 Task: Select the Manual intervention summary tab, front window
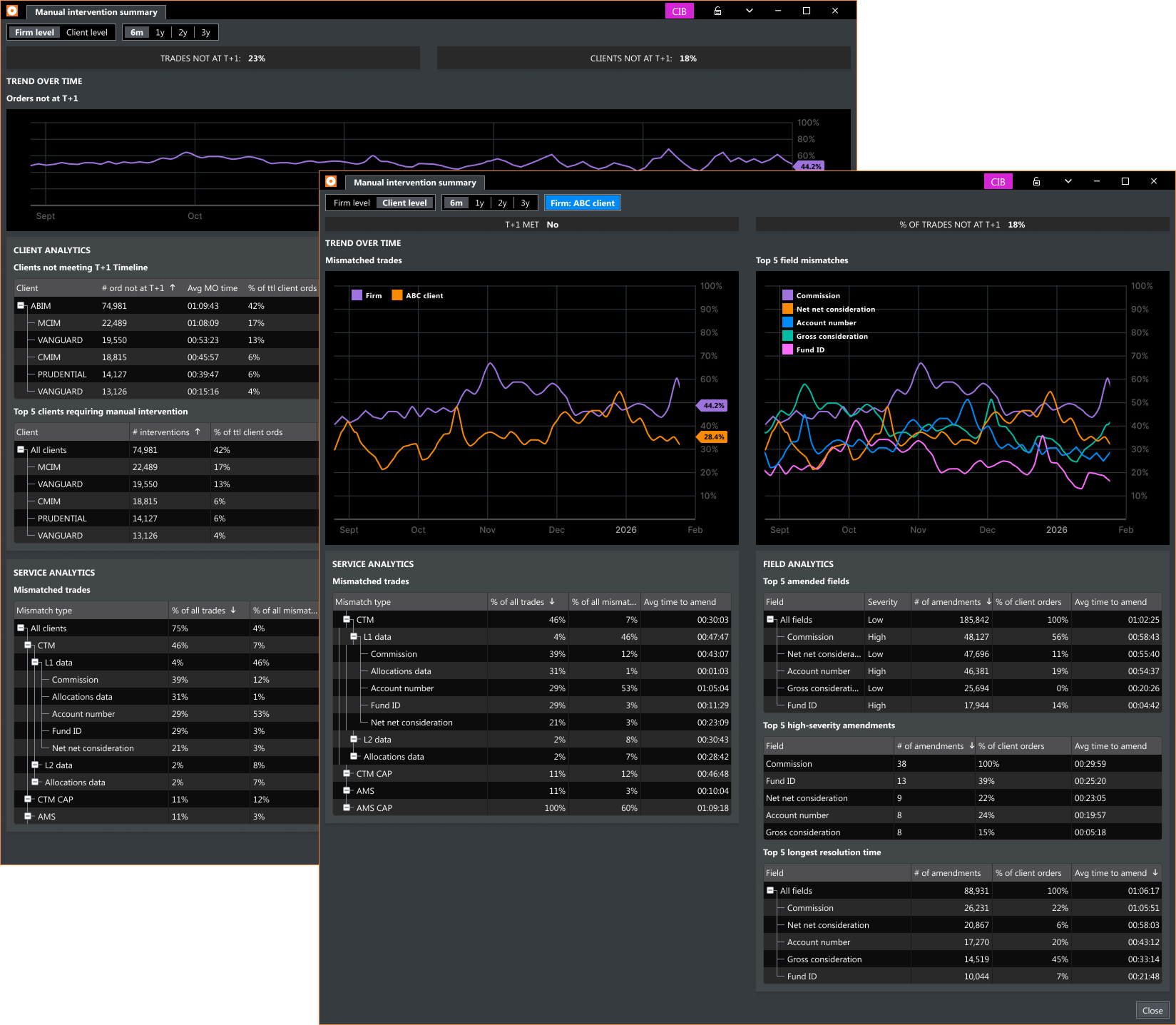(x=415, y=183)
